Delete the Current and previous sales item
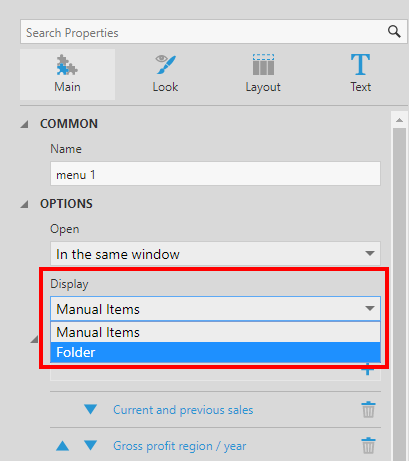 pos(368,410)
